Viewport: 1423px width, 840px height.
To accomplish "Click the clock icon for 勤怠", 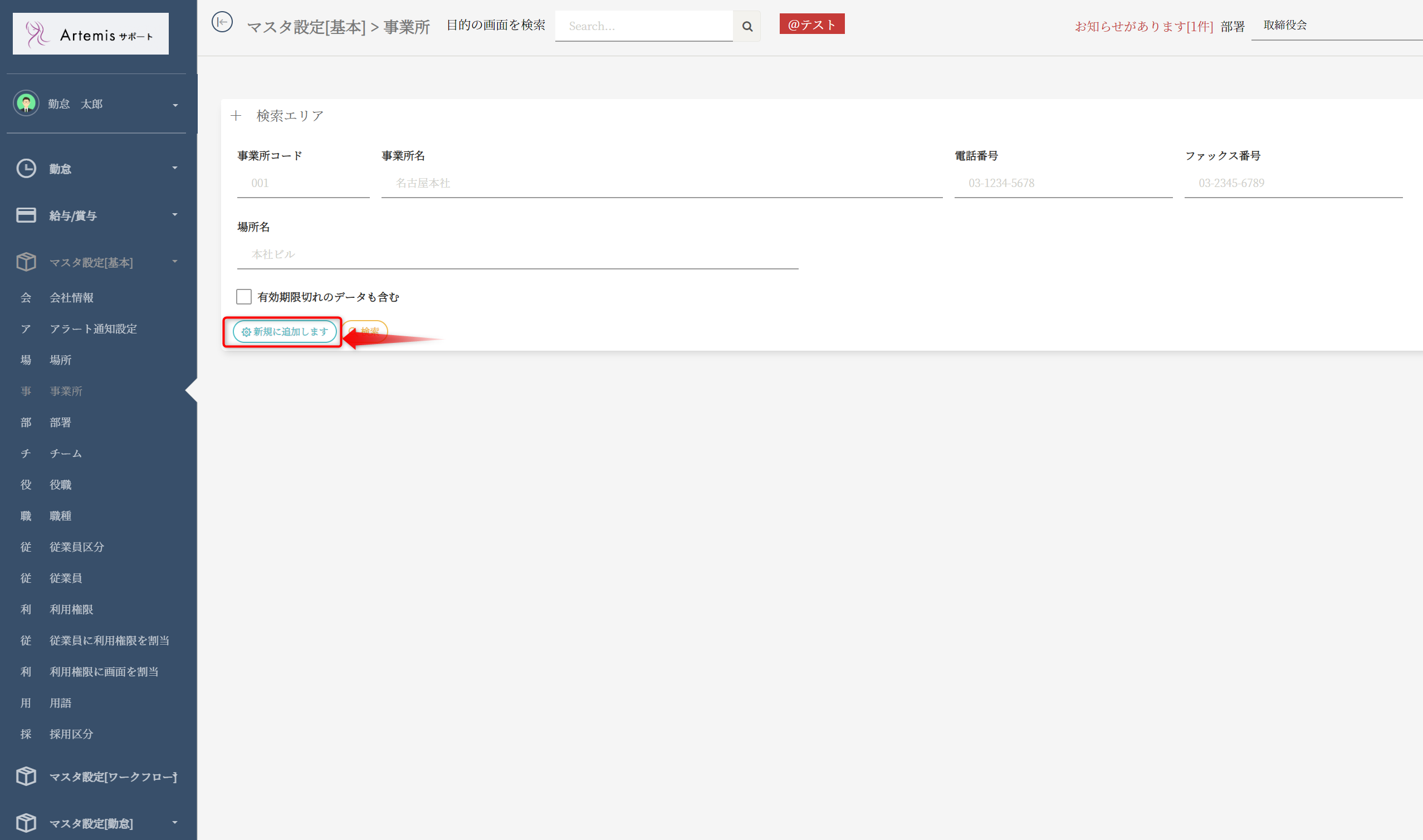I will (x=26, y=169).
